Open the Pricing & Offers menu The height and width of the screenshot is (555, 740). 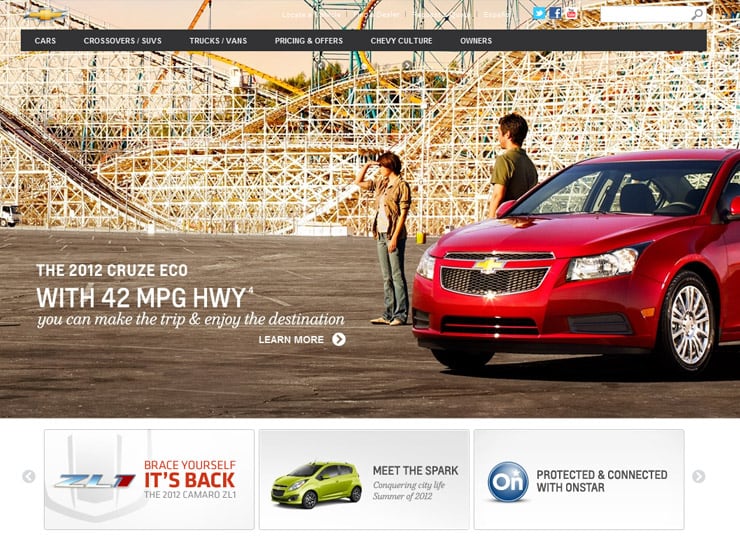(309, 41)
